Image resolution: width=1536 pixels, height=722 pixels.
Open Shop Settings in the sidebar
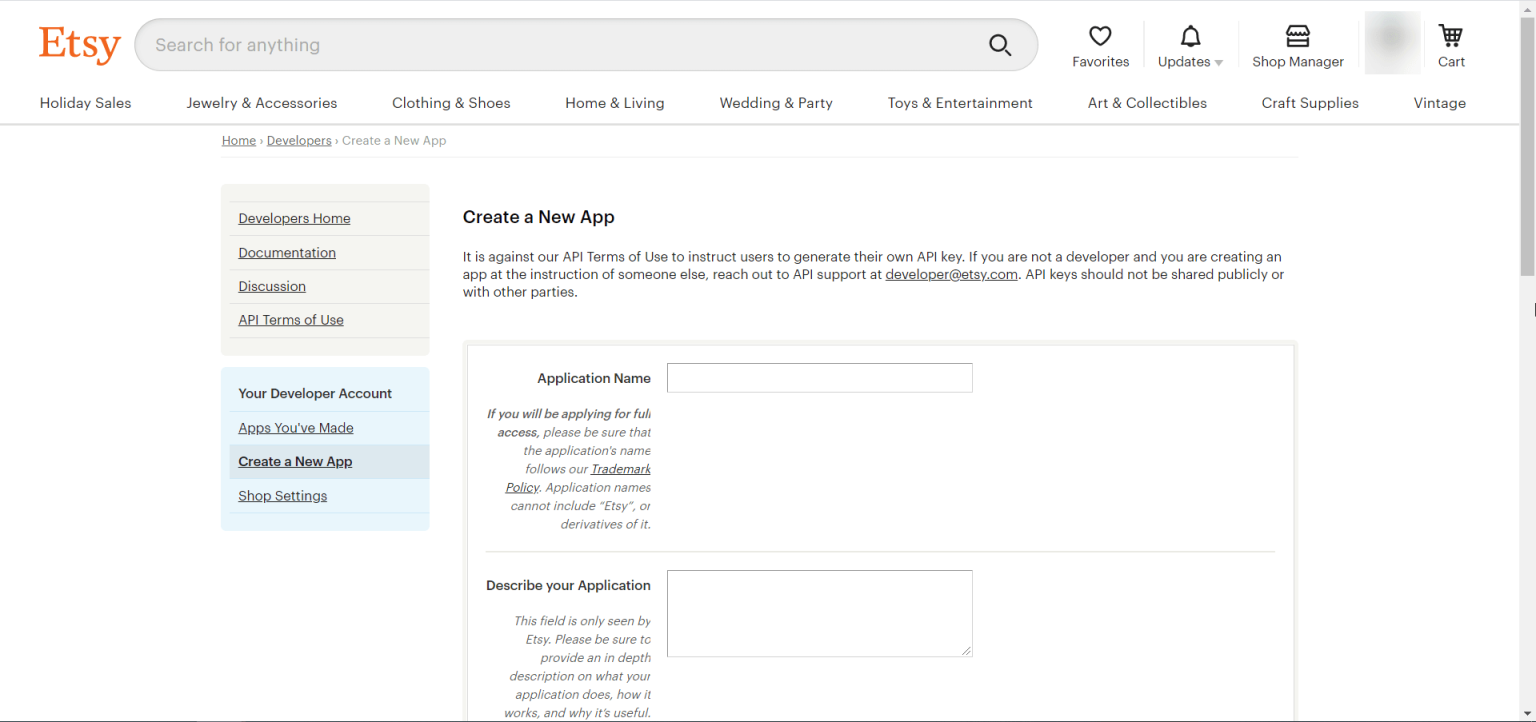point(282,495)
